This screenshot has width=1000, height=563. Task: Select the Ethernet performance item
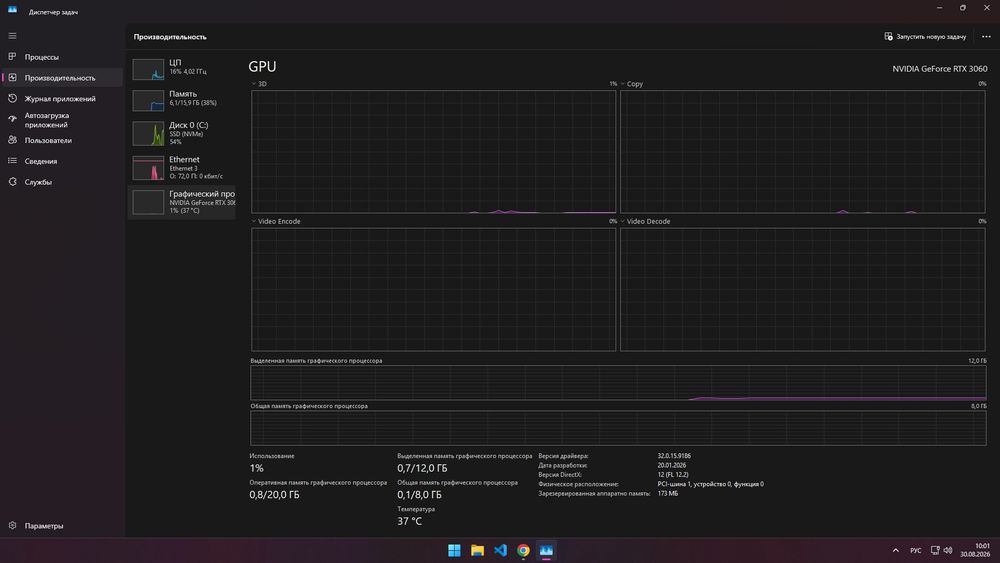click(x=182, y=168)
